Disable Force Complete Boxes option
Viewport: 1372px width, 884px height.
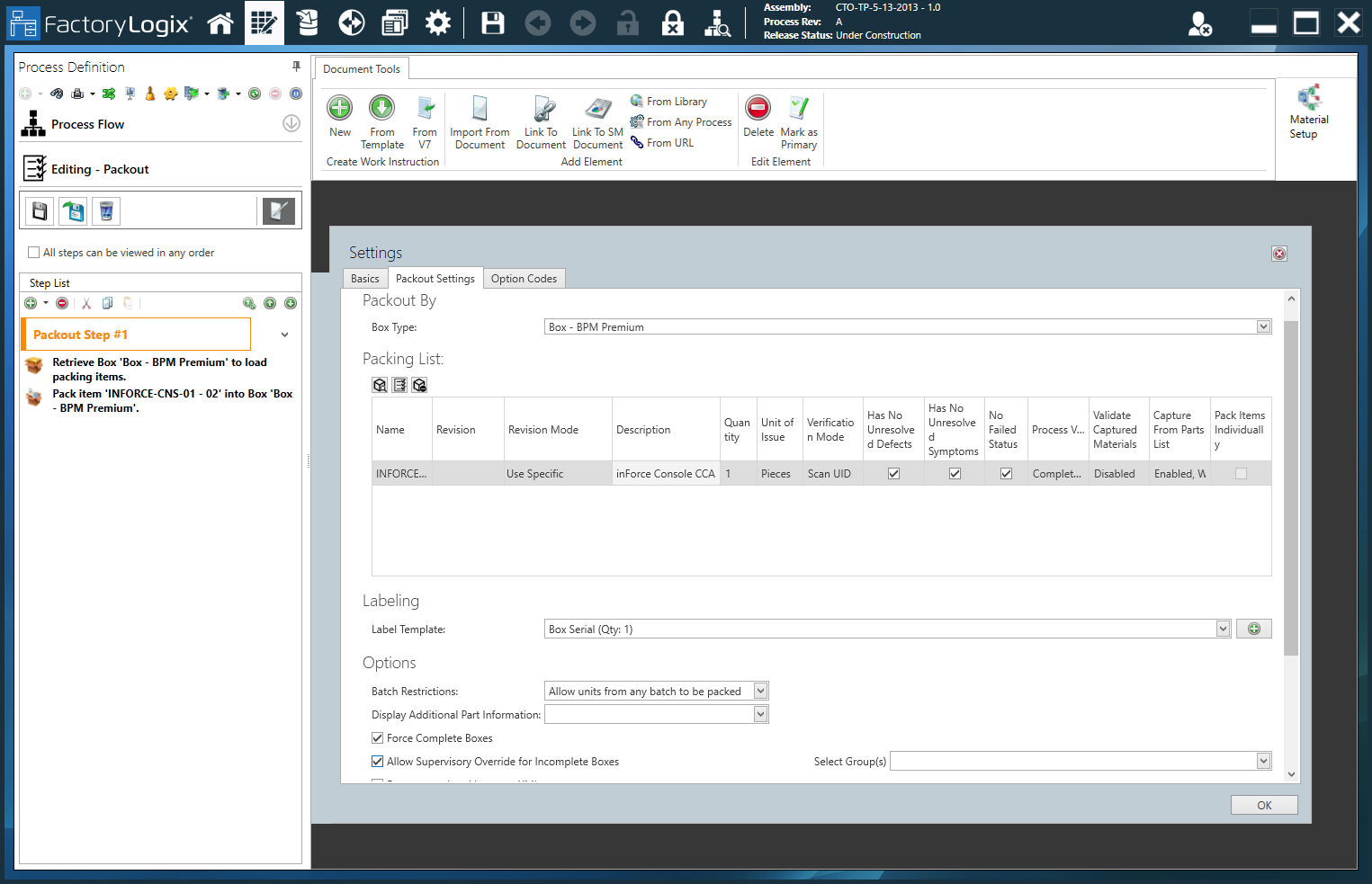click(377, 737)
